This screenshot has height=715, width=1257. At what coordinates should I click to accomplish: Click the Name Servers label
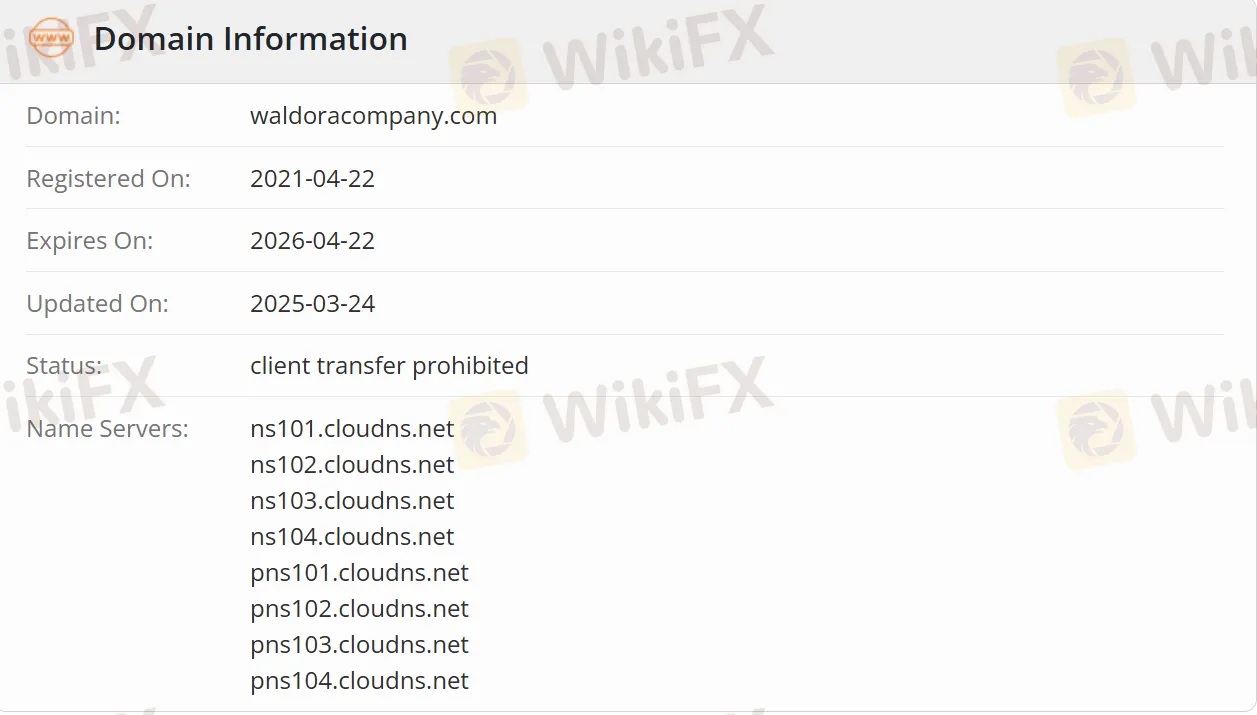(x=107, y=429)
